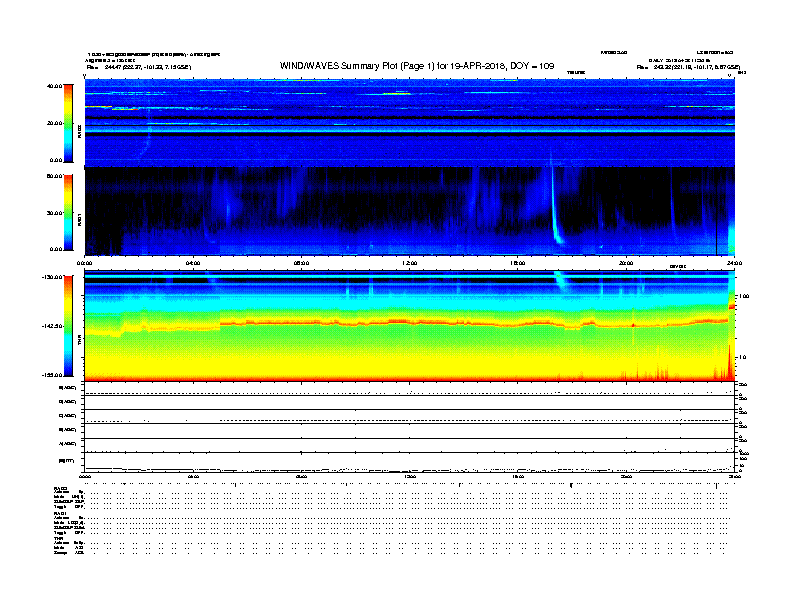Click the RAD2 vertical axis label
Screen dimensions: 792x612
(x=79, y=131)
